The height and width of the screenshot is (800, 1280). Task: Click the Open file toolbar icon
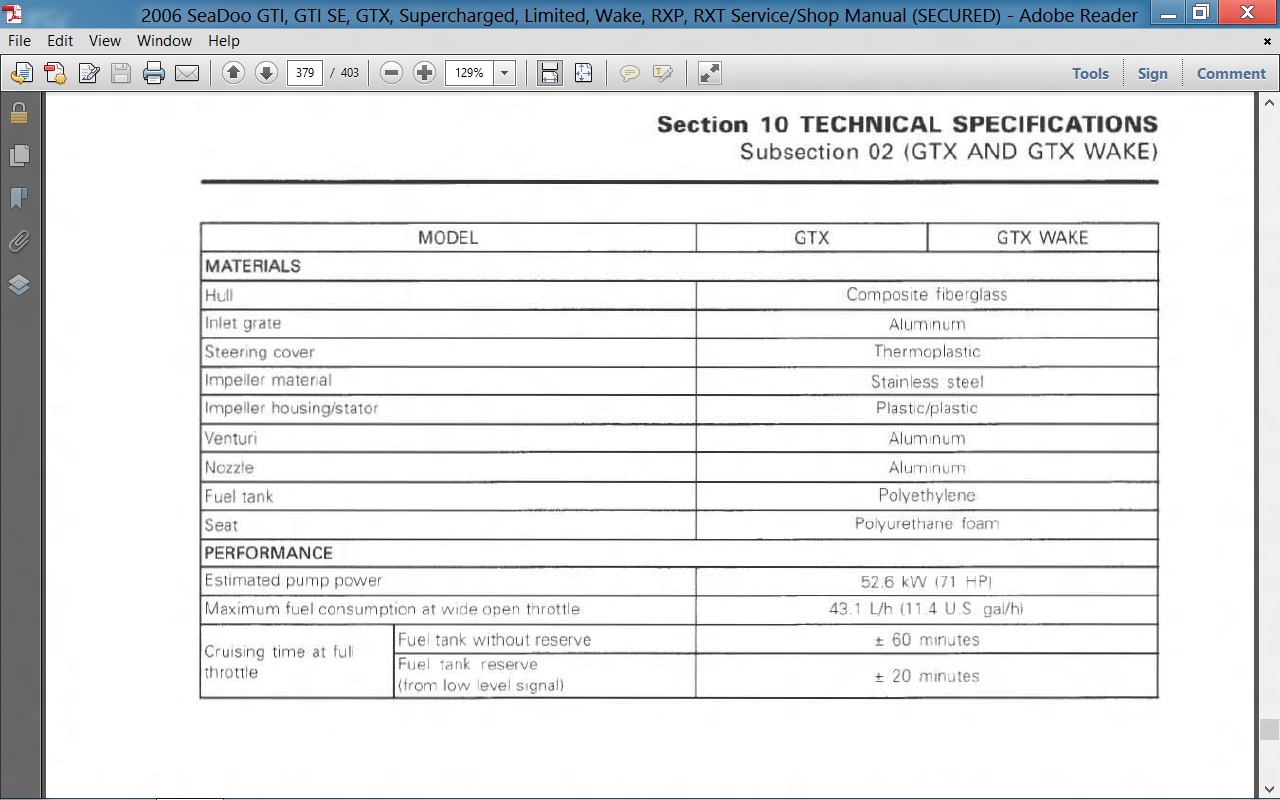(22, 73)
